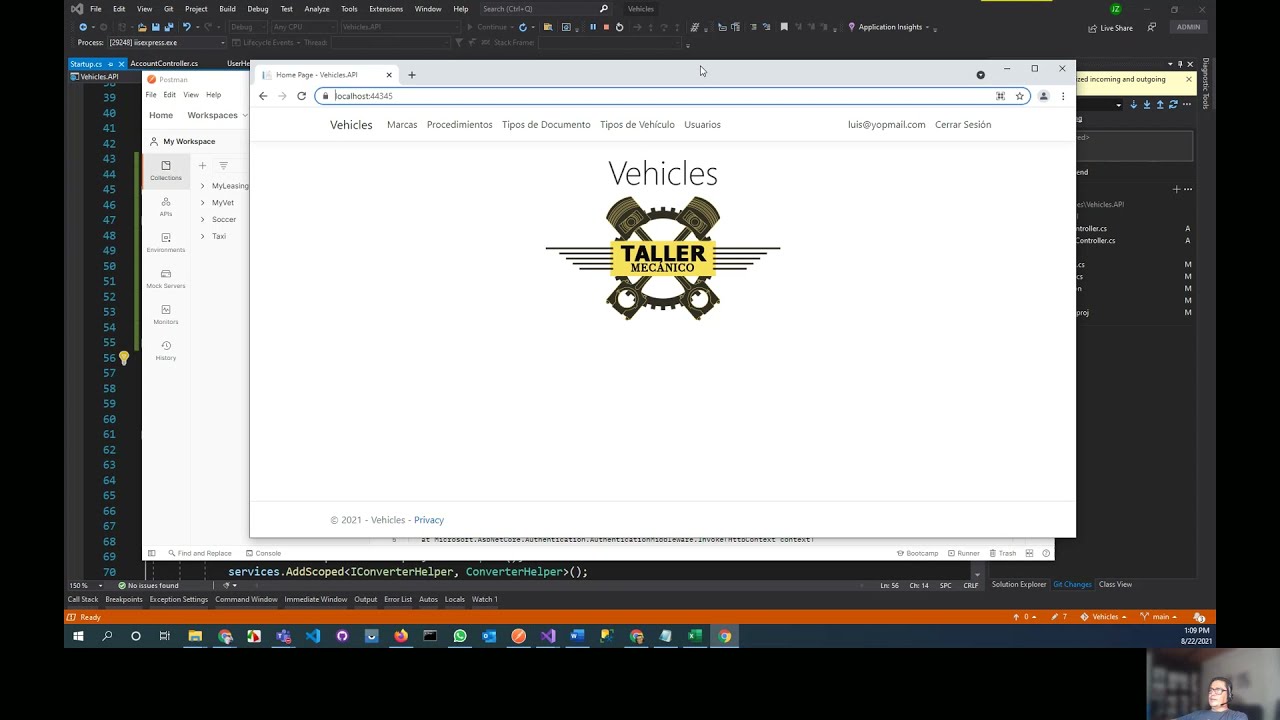Open Firefox from the Windows taskbar
The image size is (1280, 720).
401,636
